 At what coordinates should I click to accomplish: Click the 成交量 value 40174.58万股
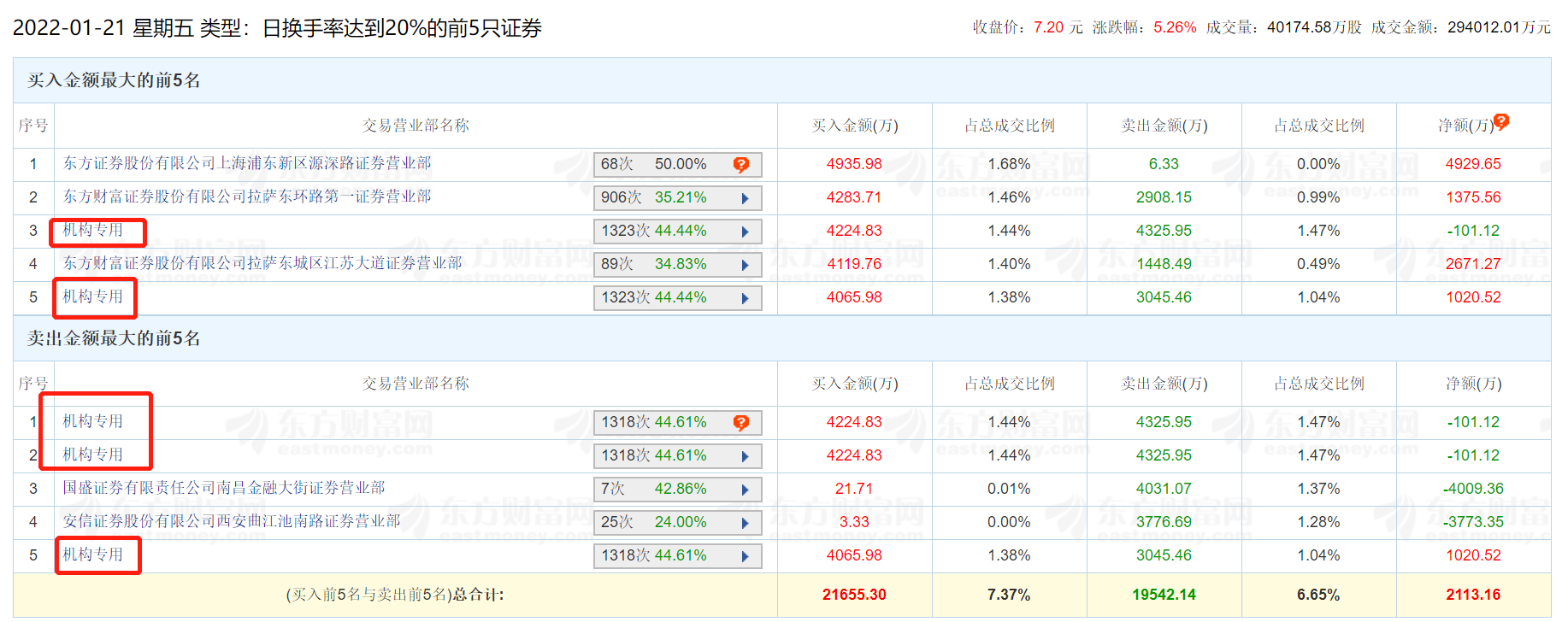(x=1314, y=27)
